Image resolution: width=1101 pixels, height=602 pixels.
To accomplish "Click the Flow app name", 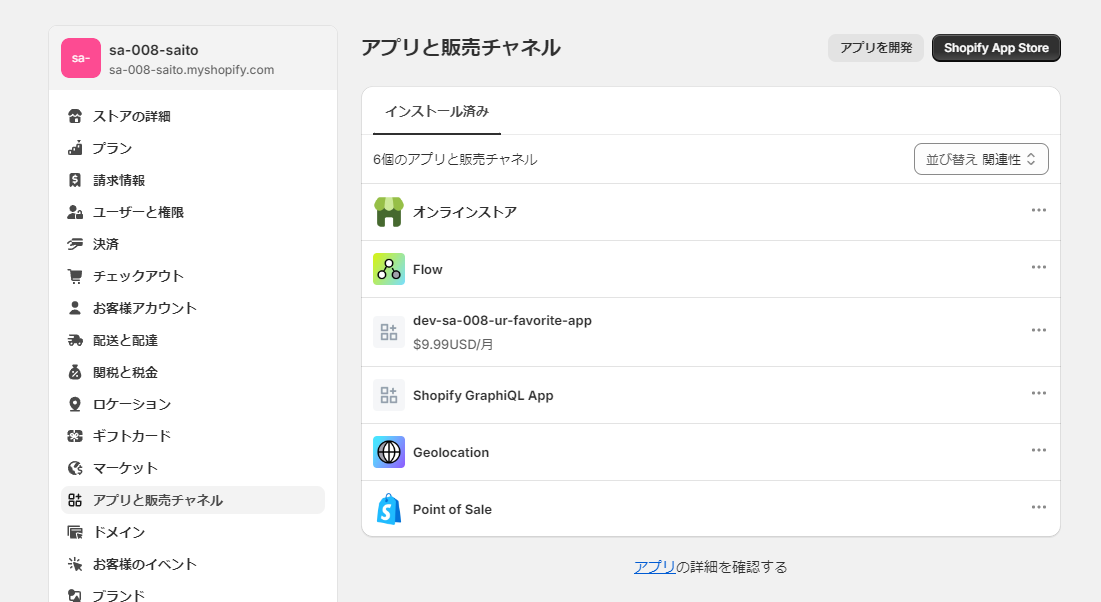I will click(428, 269).
